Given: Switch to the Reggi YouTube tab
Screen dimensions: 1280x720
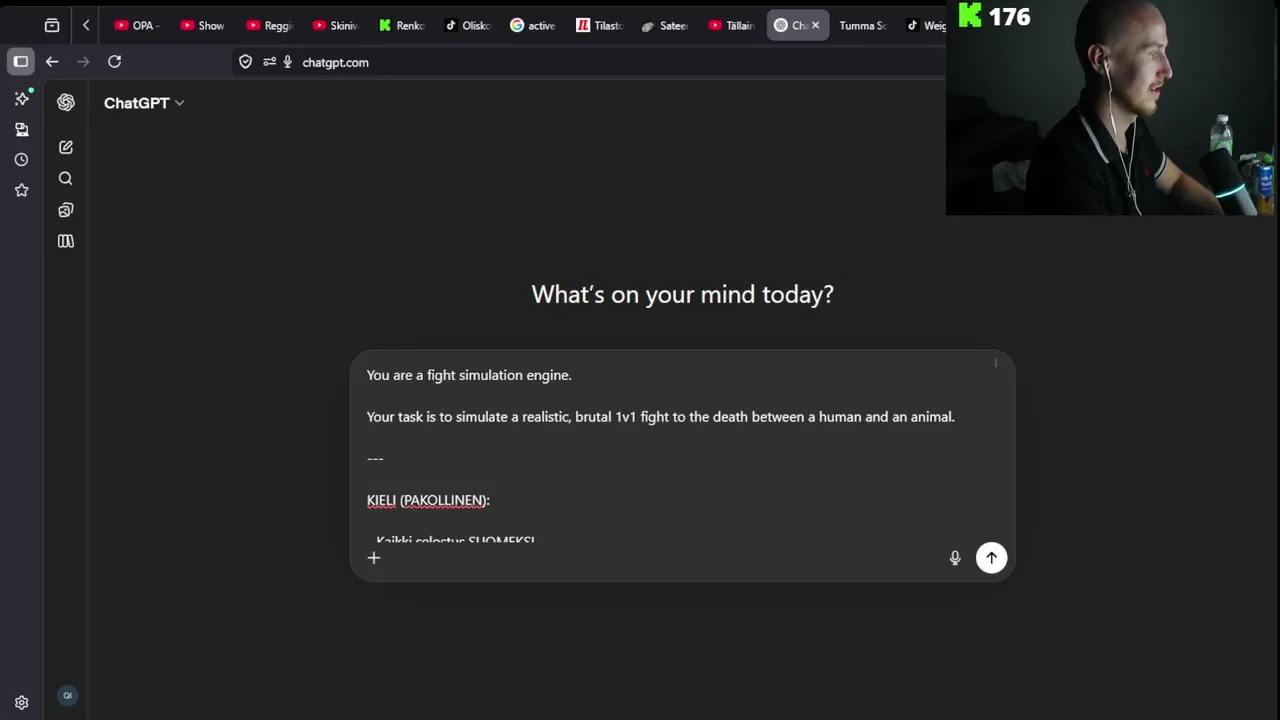Looking at the screenshot, I should [x=269, y=25].
